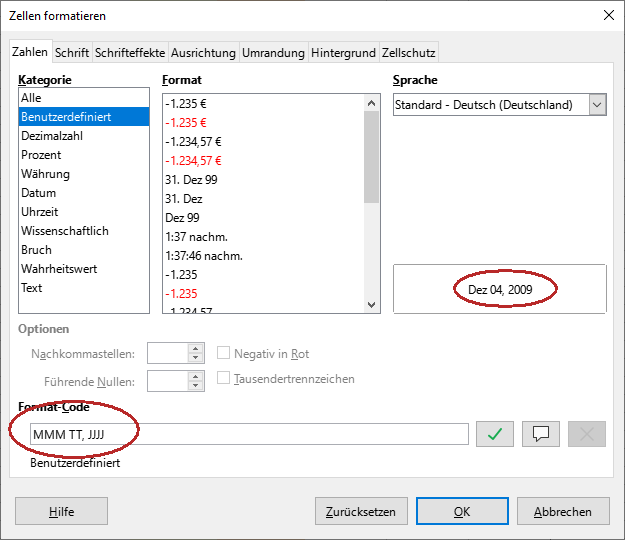Close the Zellen formatieren dialog

click(x=609, y=16)
